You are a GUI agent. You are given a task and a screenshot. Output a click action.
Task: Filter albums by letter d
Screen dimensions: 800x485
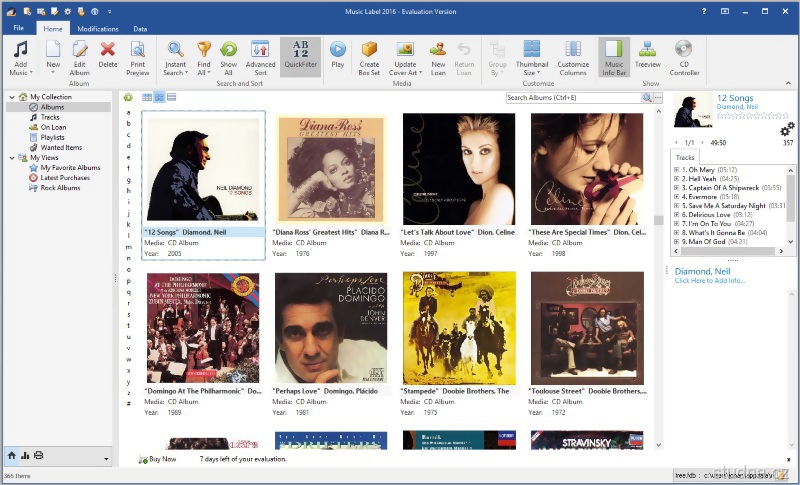coord(129,146)
